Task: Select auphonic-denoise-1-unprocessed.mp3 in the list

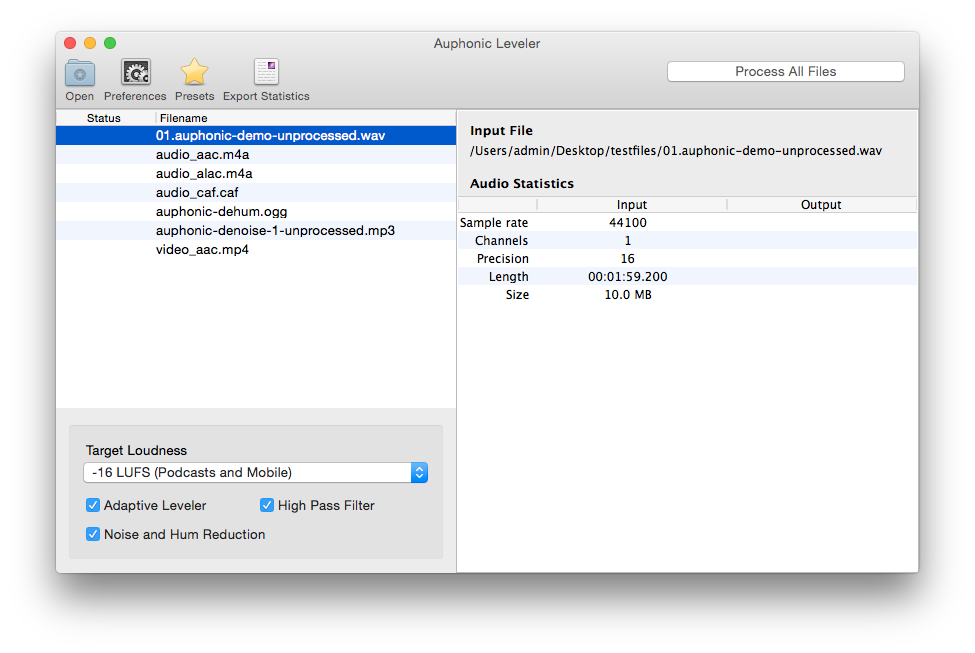Action: 256,231
